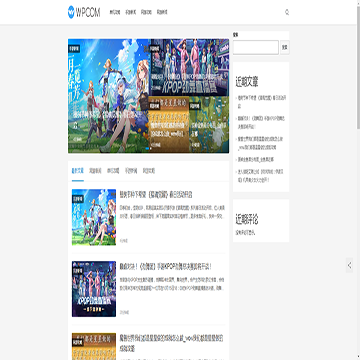360x360 pixels.
Task: Open the first link under 近期文章
Action: (262, 102)
